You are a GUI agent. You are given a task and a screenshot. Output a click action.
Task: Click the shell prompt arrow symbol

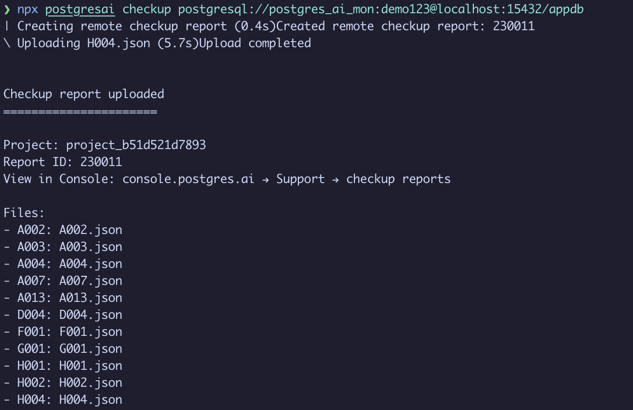point(7,9)
